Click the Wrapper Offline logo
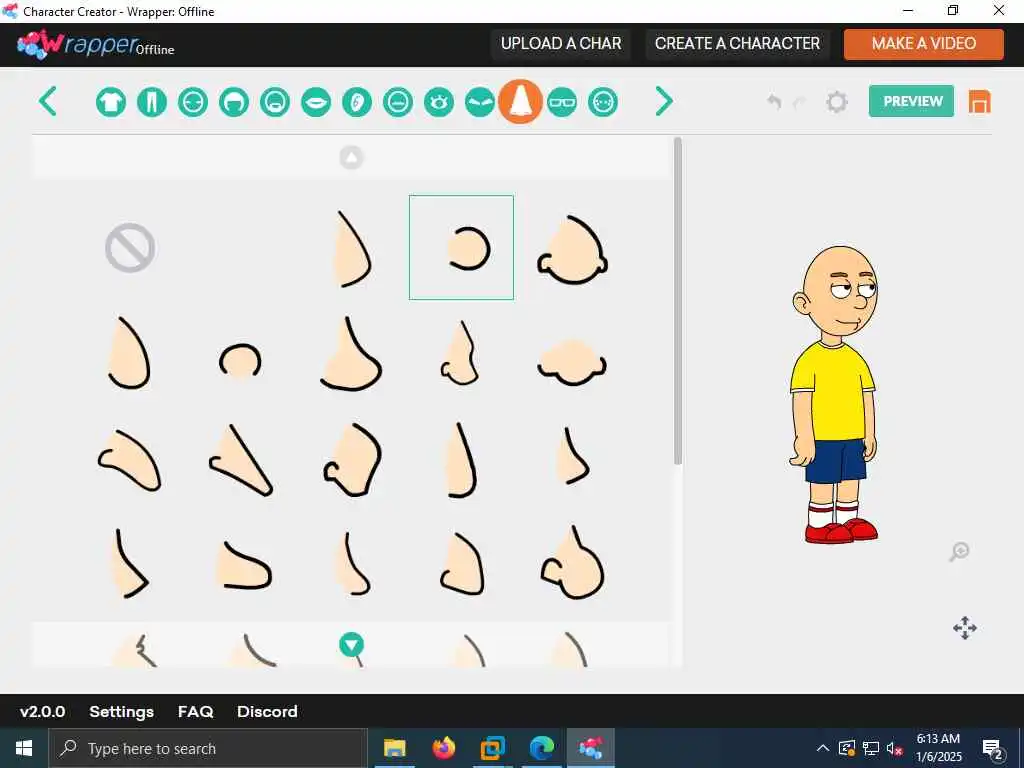Screen dimensions: 1024x768 click(96, 44)
